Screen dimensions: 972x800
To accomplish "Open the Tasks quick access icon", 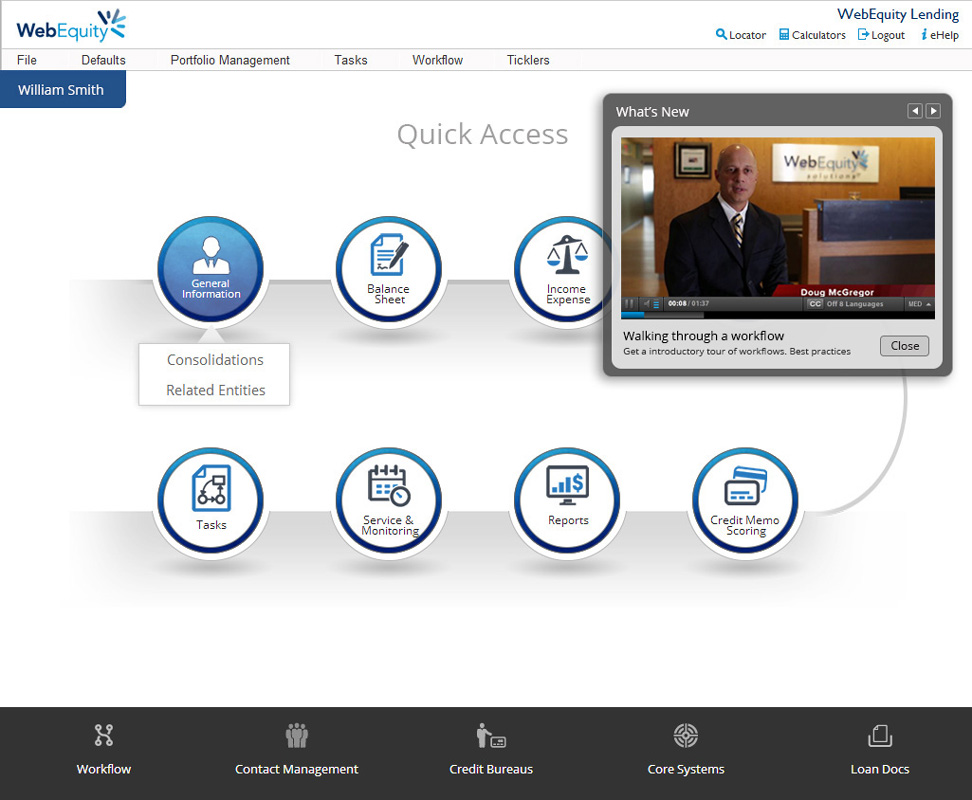I will point(211,500).
